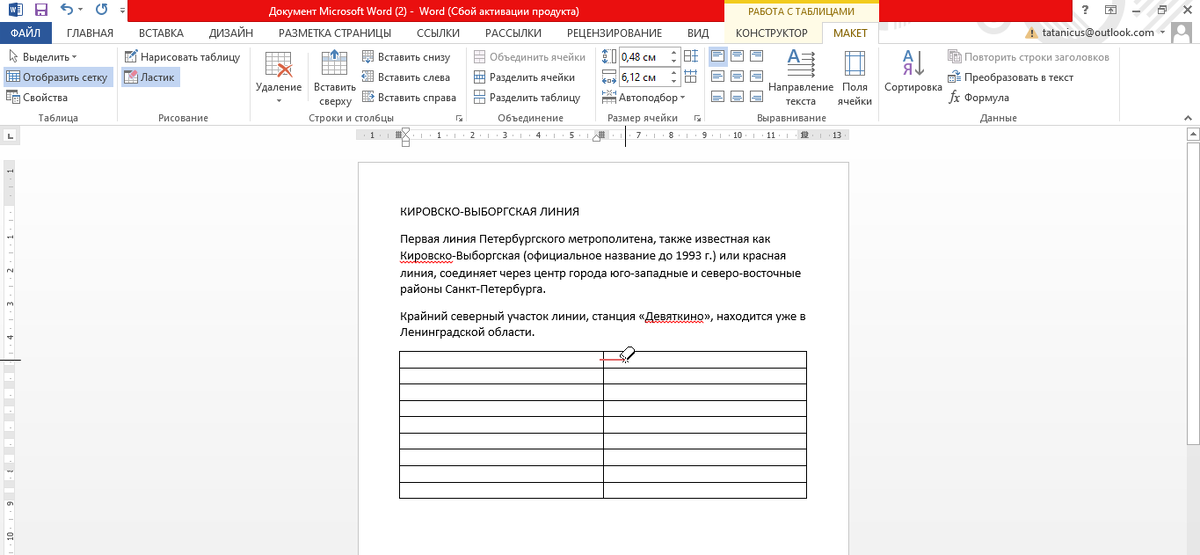Insert a Формула
The width and height of the screenshot is (1200, 555).
979,98
